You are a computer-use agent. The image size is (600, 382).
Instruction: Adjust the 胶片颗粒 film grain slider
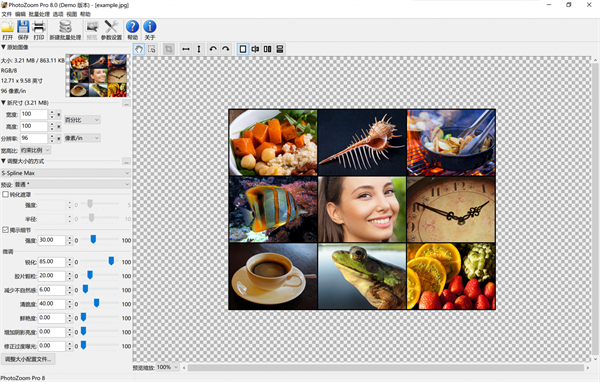[90, 275]
